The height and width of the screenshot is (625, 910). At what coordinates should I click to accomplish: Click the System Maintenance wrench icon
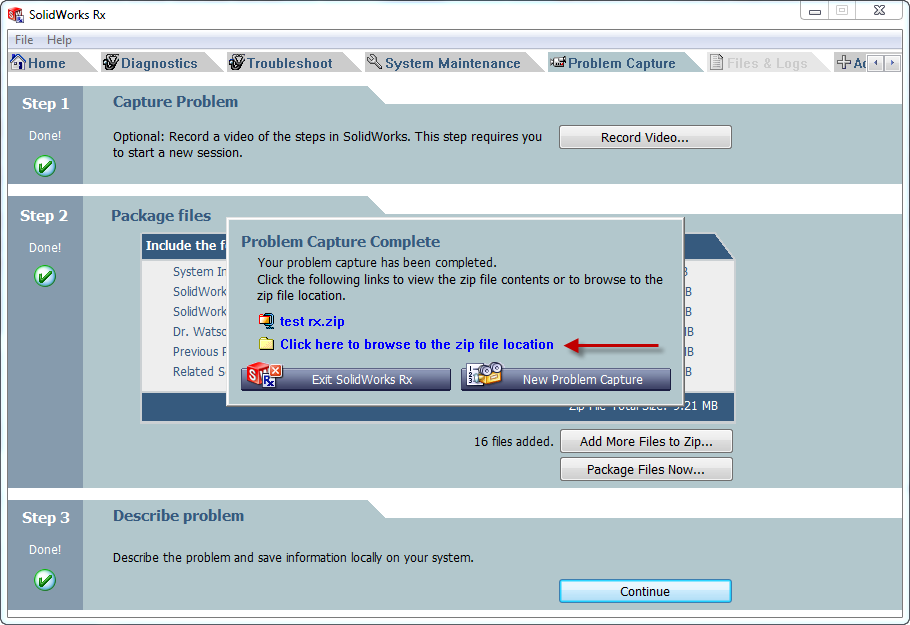375,62
